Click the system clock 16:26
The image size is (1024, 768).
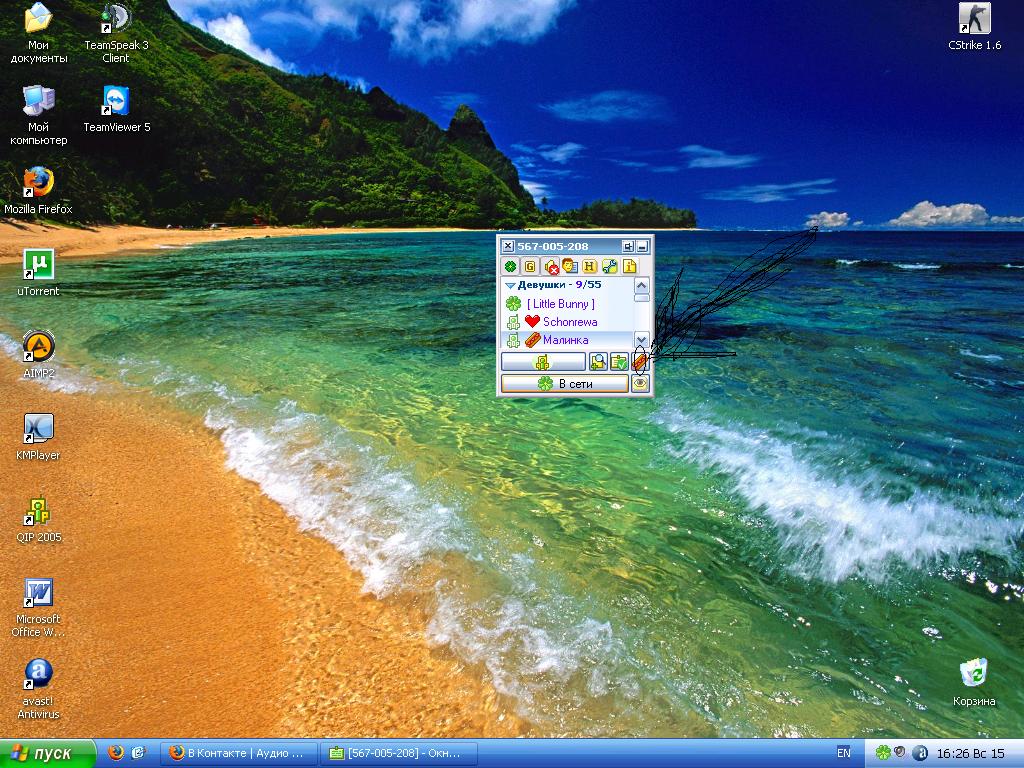point(970,753)
